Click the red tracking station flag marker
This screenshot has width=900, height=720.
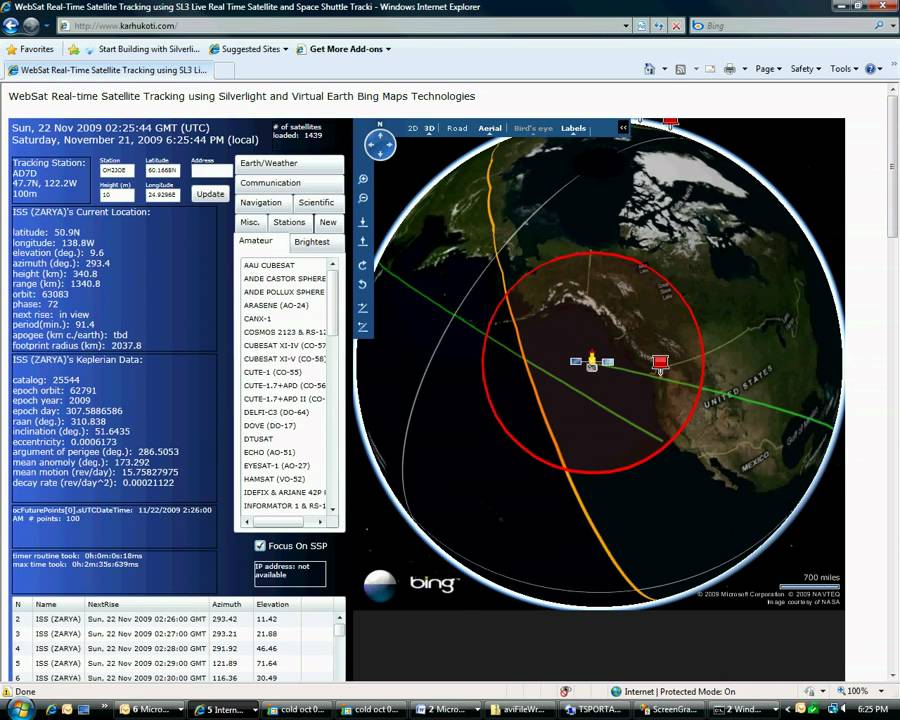click(661, 364)
